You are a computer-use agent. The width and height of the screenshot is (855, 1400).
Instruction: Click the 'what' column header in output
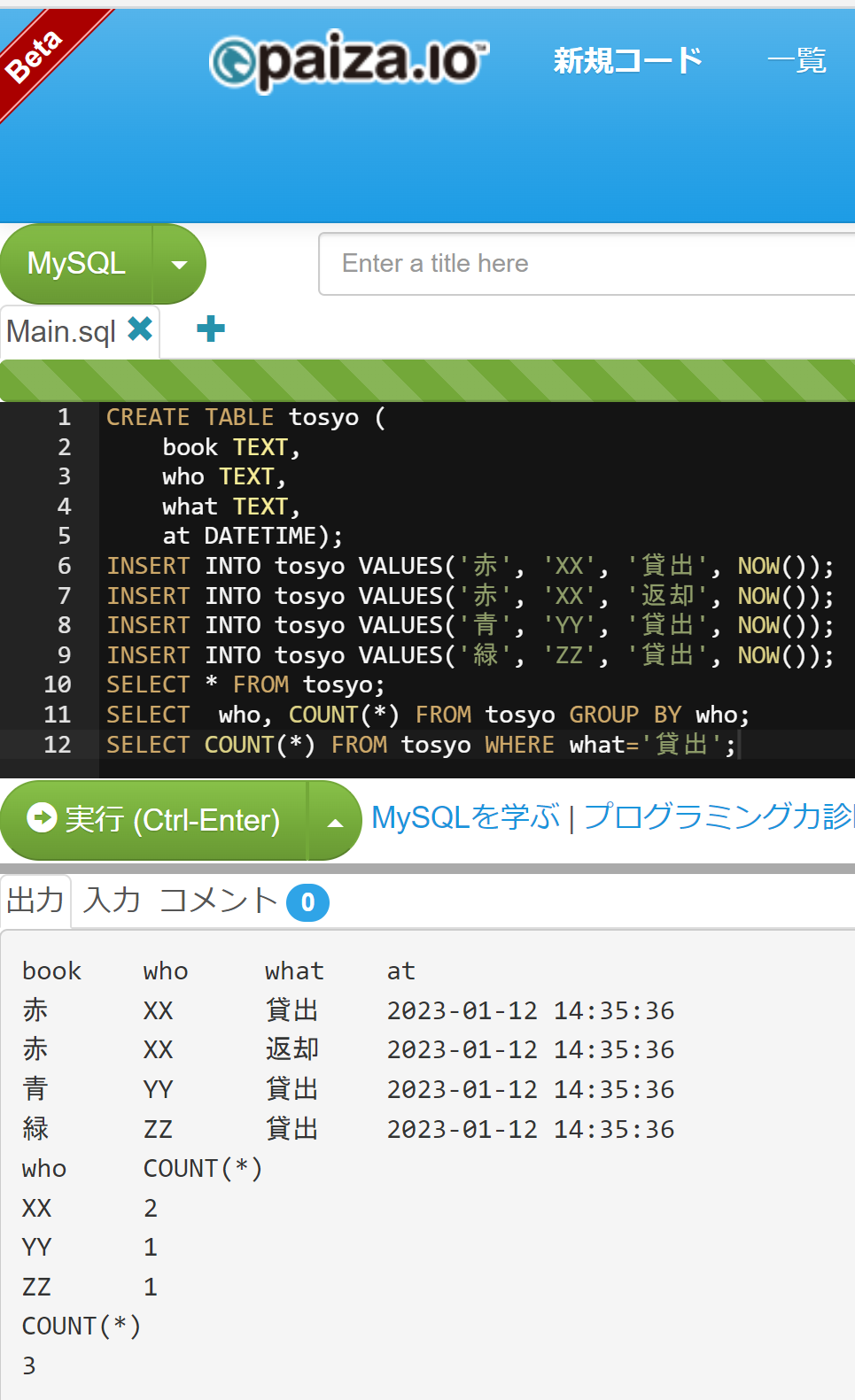294,971
